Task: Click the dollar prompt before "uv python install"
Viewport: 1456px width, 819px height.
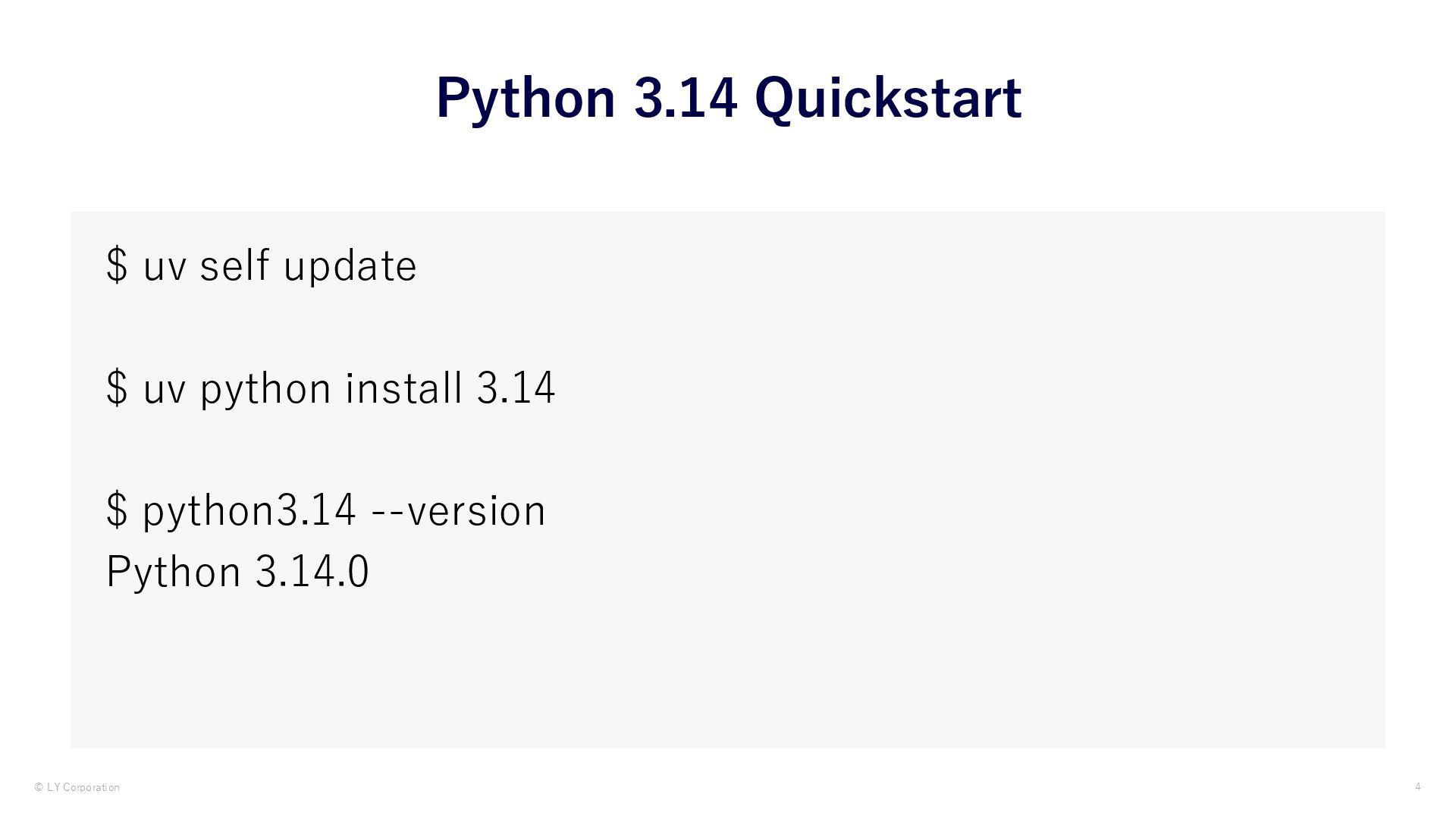Action: tap(117, 388)
